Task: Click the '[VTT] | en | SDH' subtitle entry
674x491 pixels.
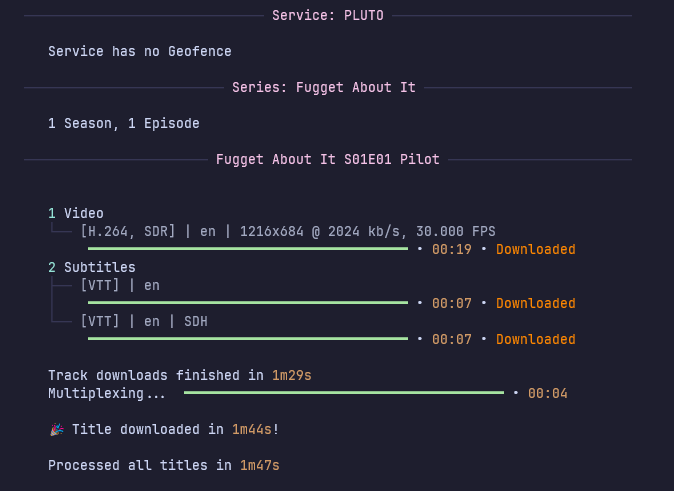Action: (x=144, y=321)
